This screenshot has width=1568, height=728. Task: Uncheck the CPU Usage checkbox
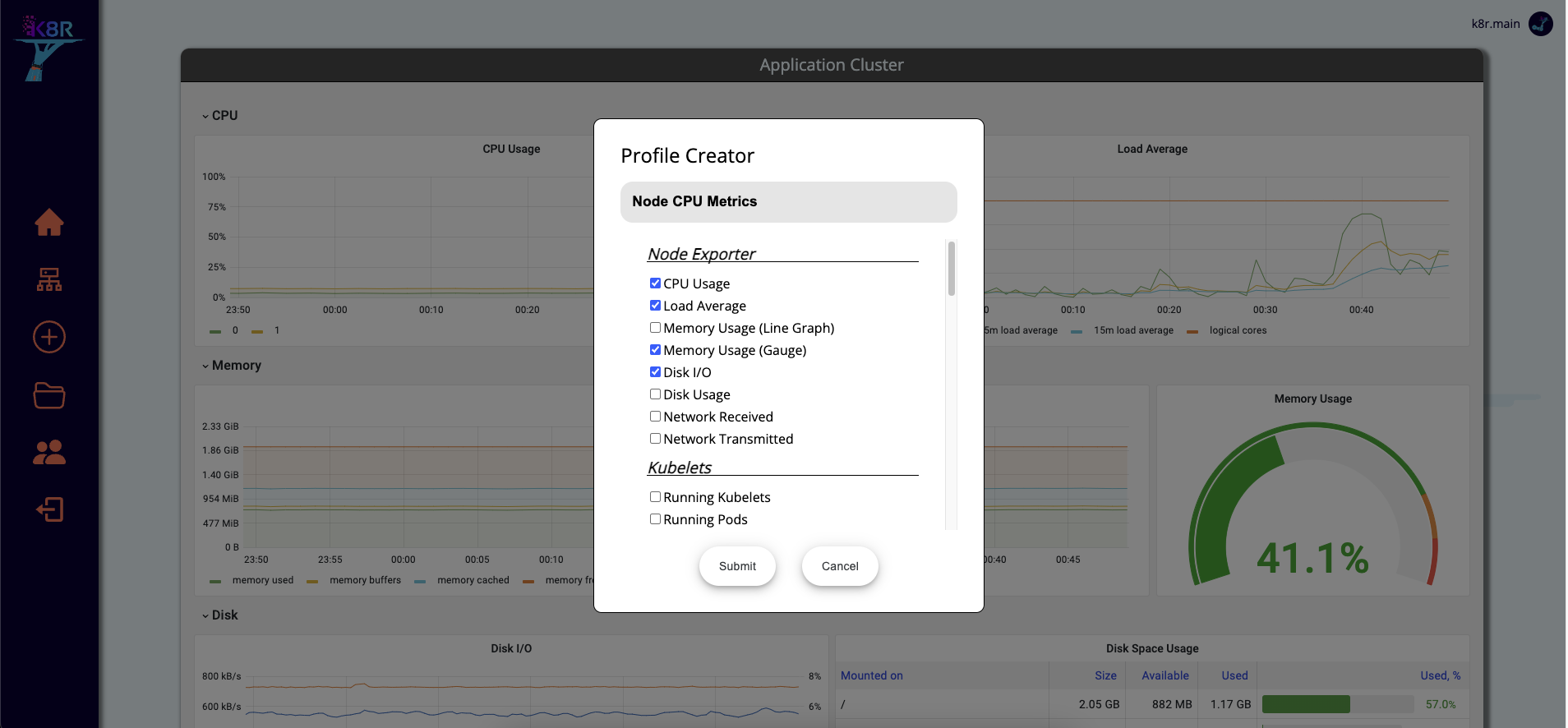(655, 283)
